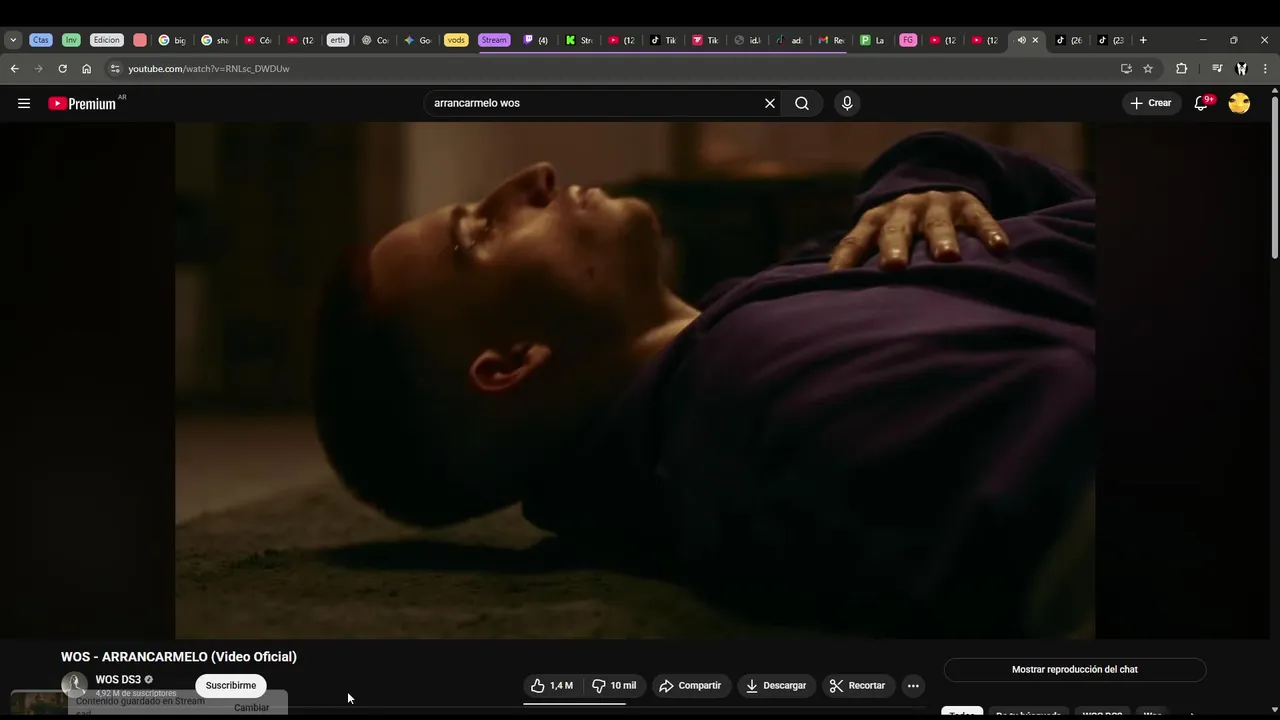Viewport: 1280px width, 720px height.
Task: Click the Compartir share button
Action: click(690, 685)
